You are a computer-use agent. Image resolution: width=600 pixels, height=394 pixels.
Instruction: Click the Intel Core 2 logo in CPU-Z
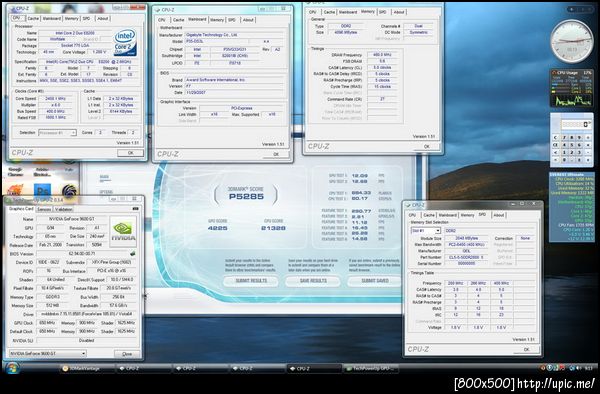click(126, 42)
